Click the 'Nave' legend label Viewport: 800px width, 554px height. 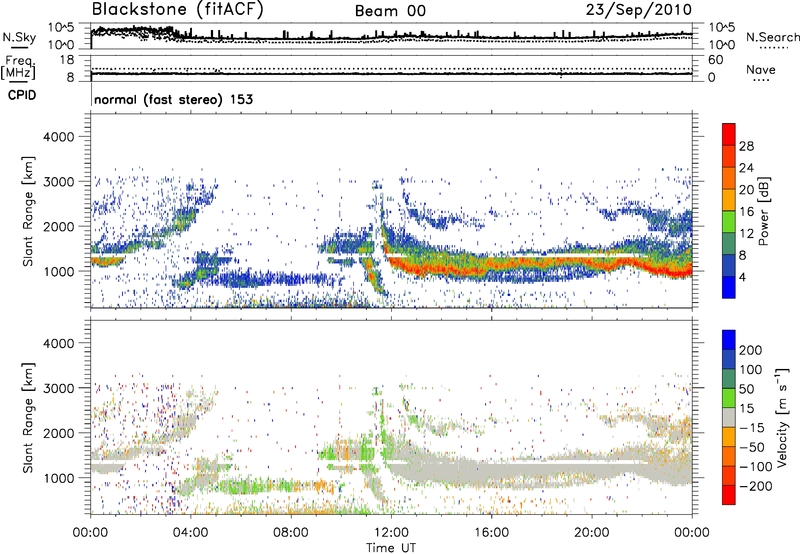pyautogui.click(x=761, y=70)
